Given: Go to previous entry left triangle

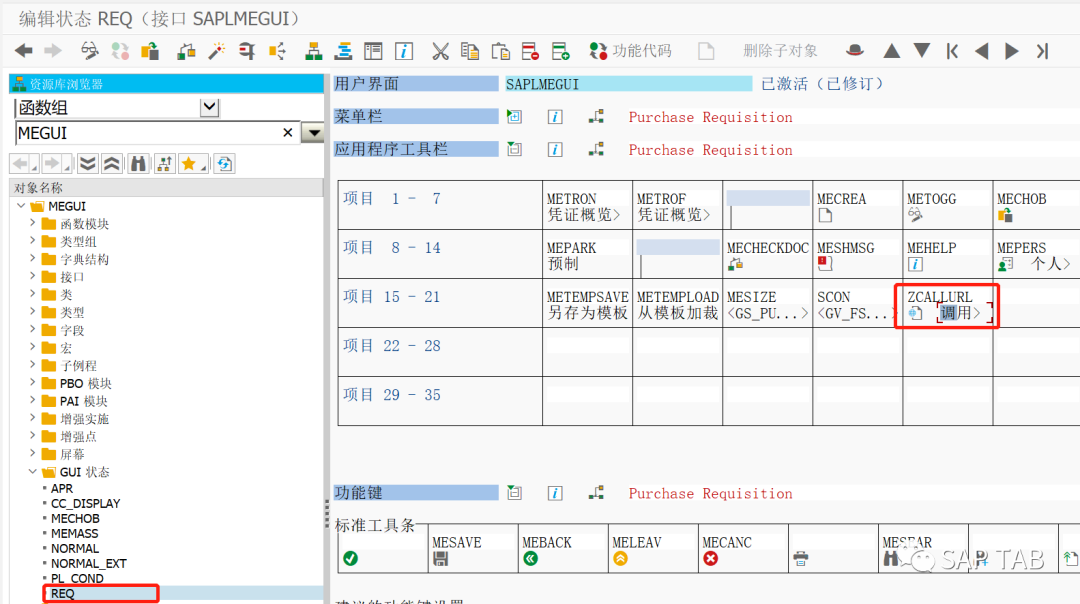Looking at the screenshot, I should (x=982, y=51).
